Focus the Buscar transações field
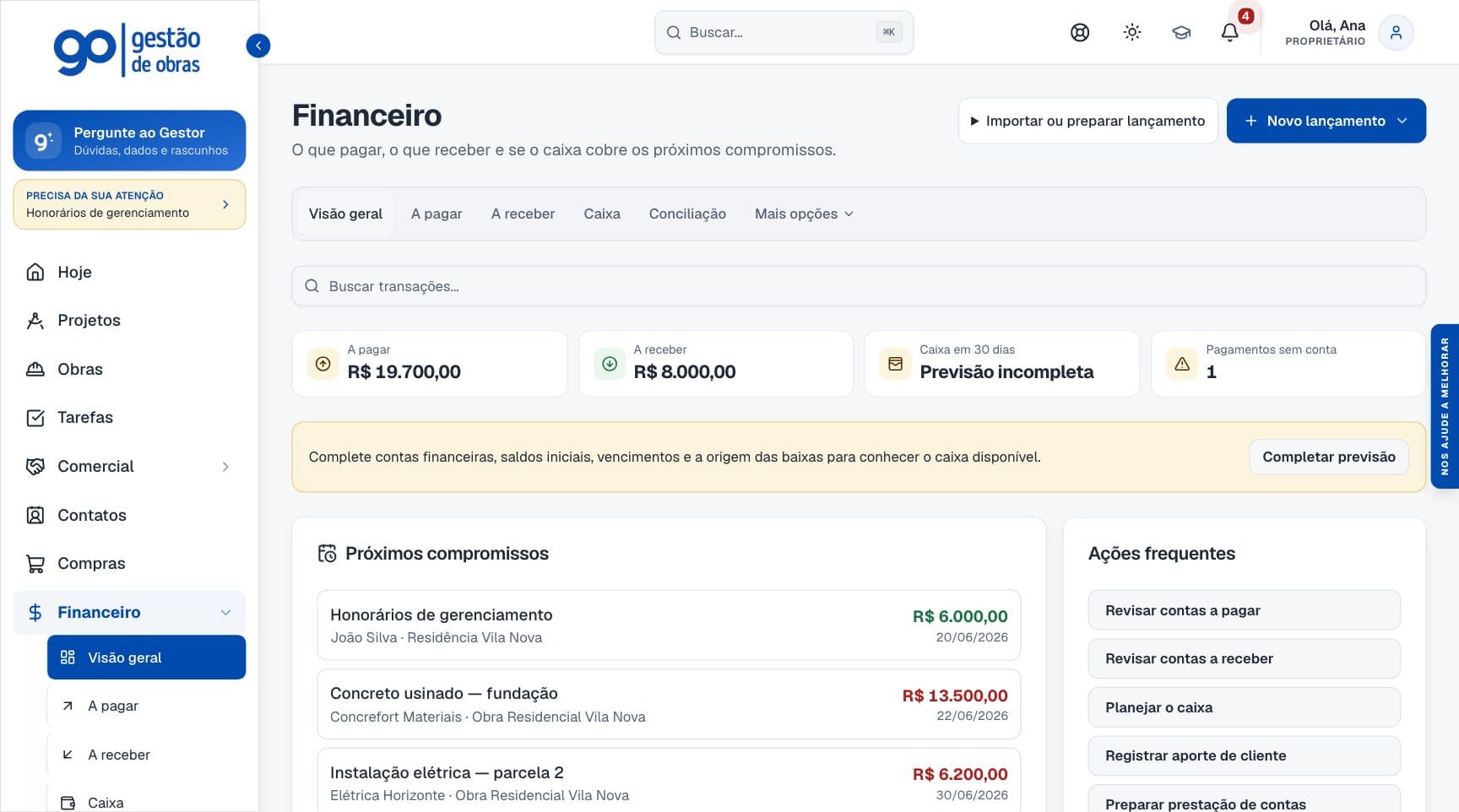 pyautogui.click(x=859, y=286)
